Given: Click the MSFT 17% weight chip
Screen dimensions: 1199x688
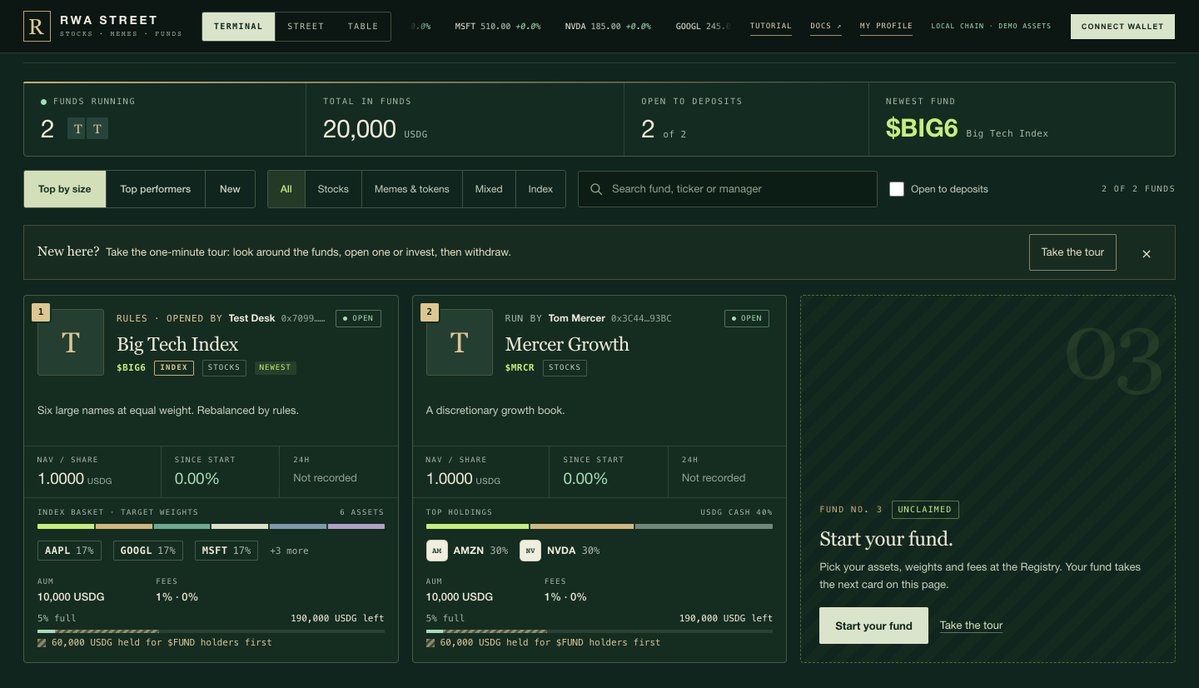Looking at the screenshot, I should coord(226,550).
